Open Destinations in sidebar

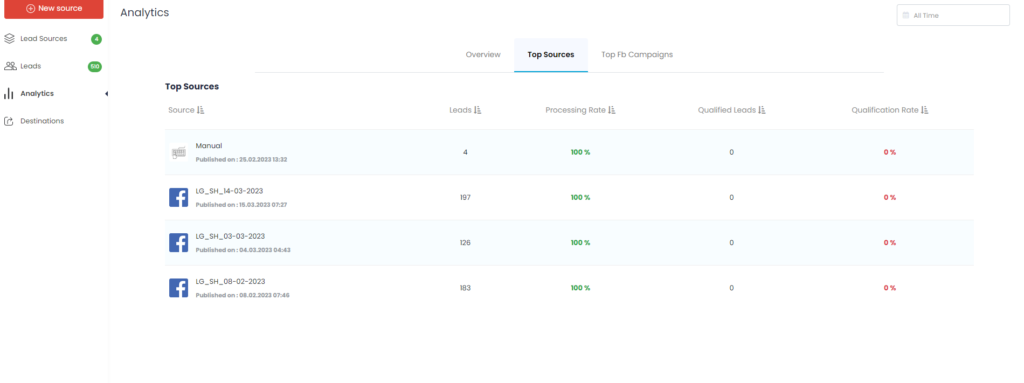click(x=42, y=121)
